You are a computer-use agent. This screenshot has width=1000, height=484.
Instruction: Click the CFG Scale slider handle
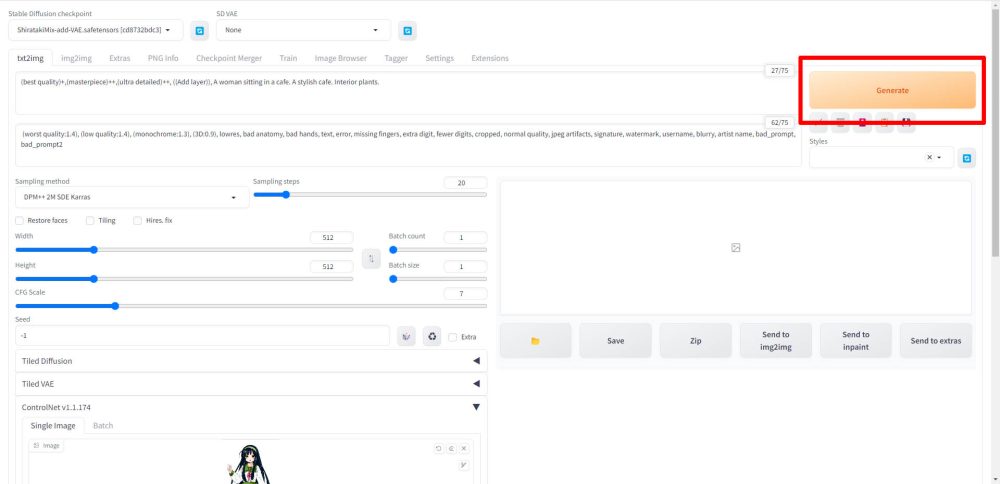115,306
